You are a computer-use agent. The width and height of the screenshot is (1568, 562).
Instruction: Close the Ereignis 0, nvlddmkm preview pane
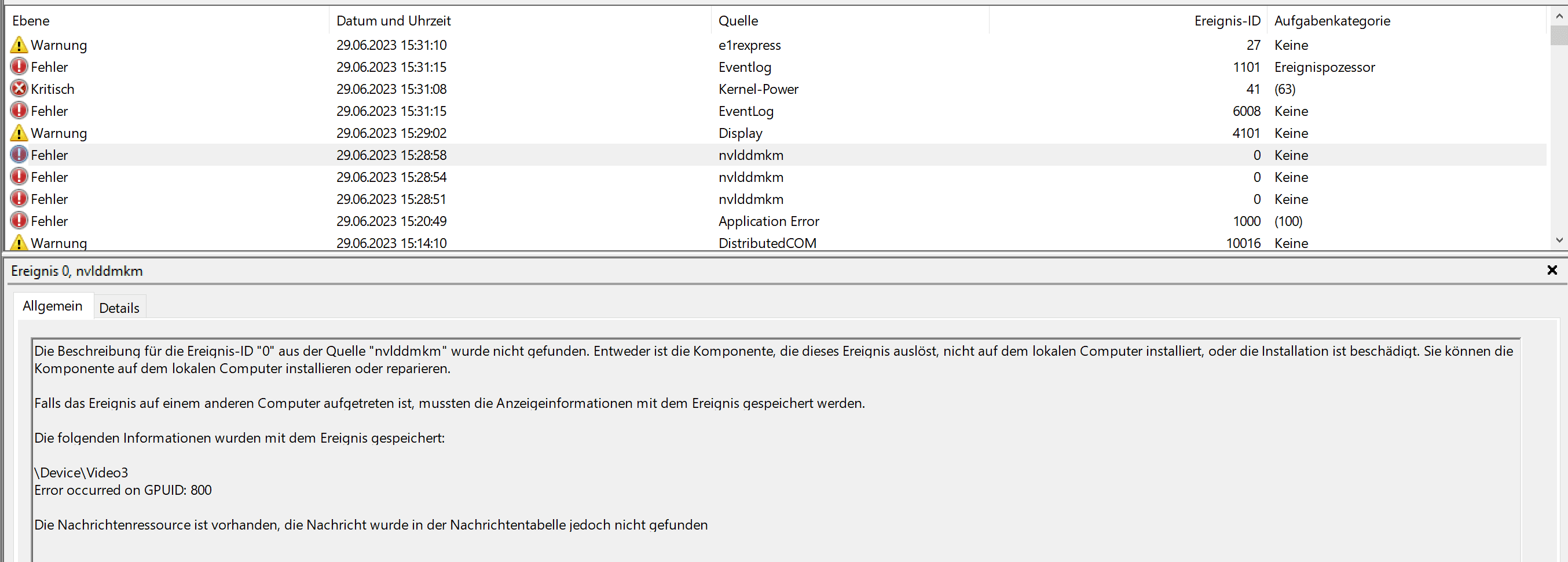1552,270
